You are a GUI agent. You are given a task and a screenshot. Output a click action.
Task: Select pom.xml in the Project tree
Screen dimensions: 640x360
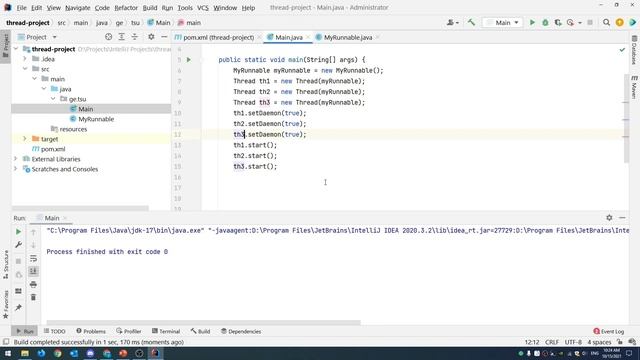pos(53,149)
